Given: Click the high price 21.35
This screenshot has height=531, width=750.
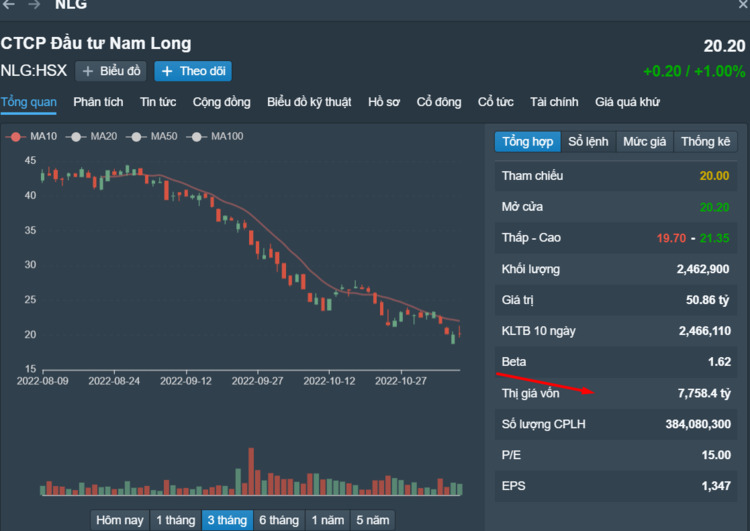Looking at the screenshot, I should pyautogui.click(x=714, y=238).
